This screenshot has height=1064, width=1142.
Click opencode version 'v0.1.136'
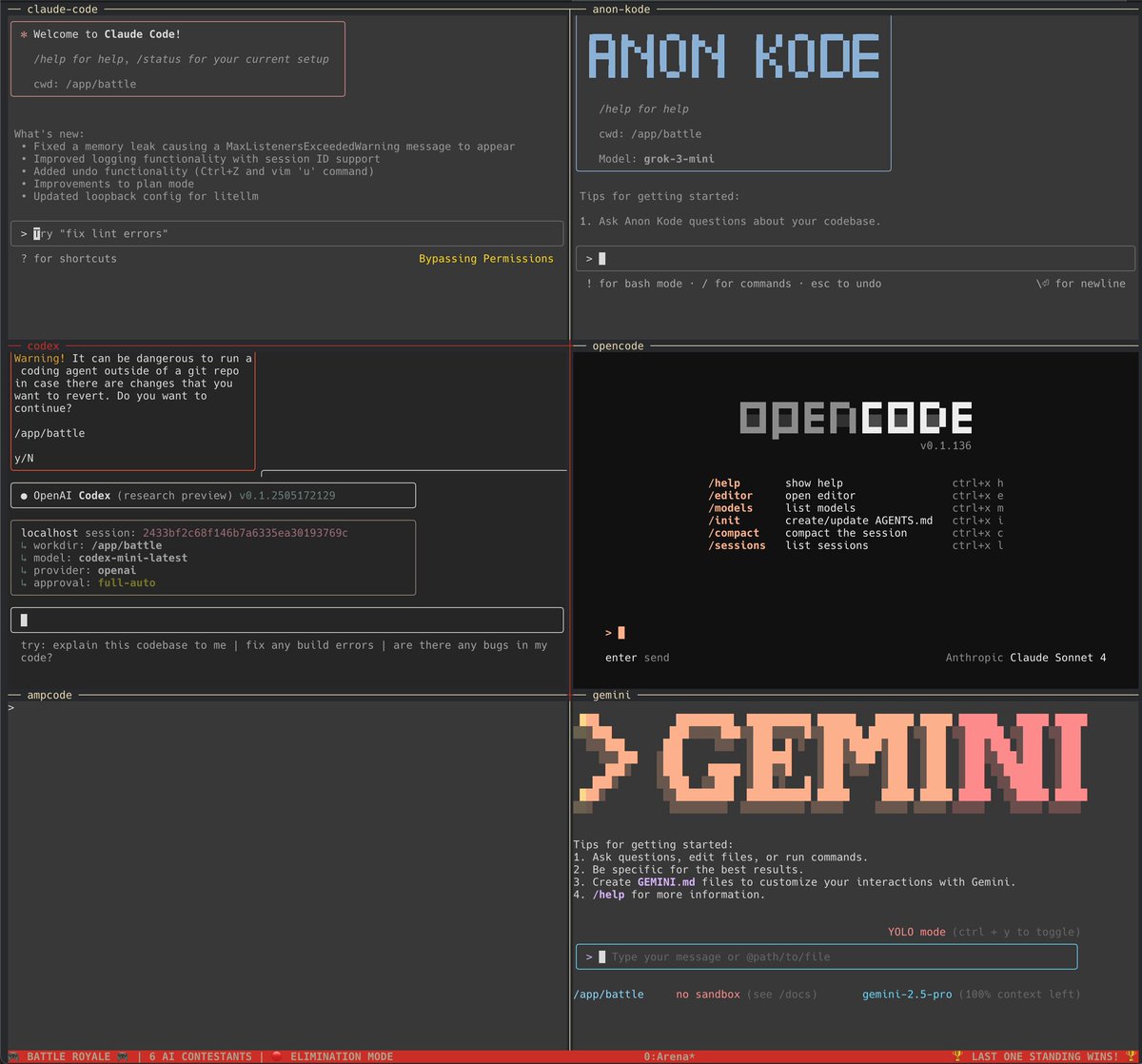(x=946, y=445)
